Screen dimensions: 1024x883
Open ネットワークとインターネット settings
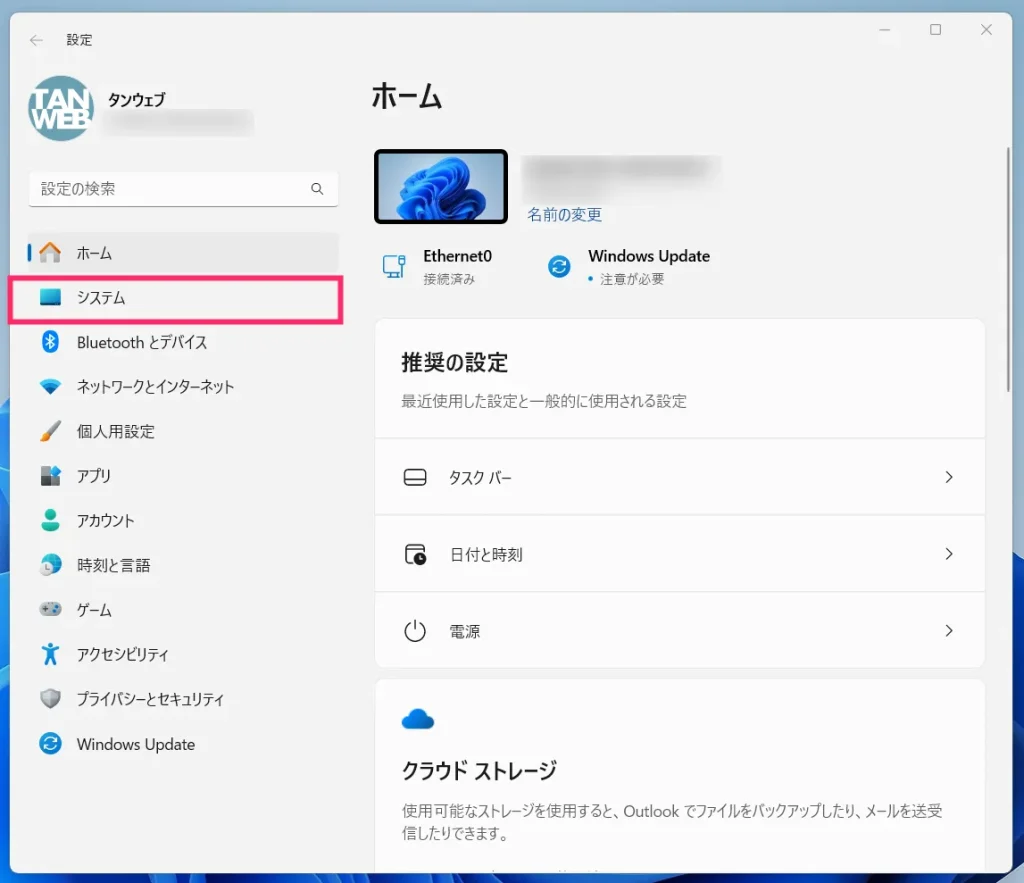pos(184,387)
